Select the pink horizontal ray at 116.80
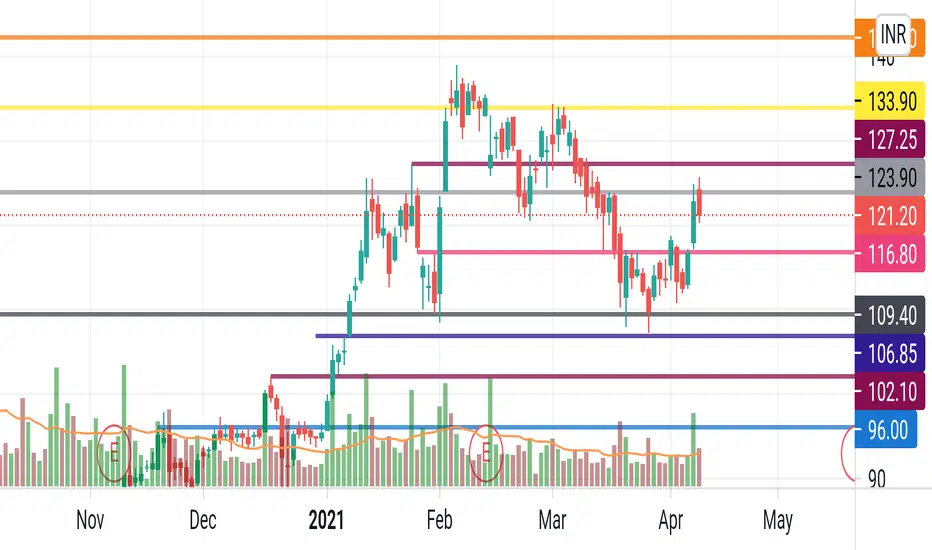This screenshot has width=932, height=550. point(636,252)
